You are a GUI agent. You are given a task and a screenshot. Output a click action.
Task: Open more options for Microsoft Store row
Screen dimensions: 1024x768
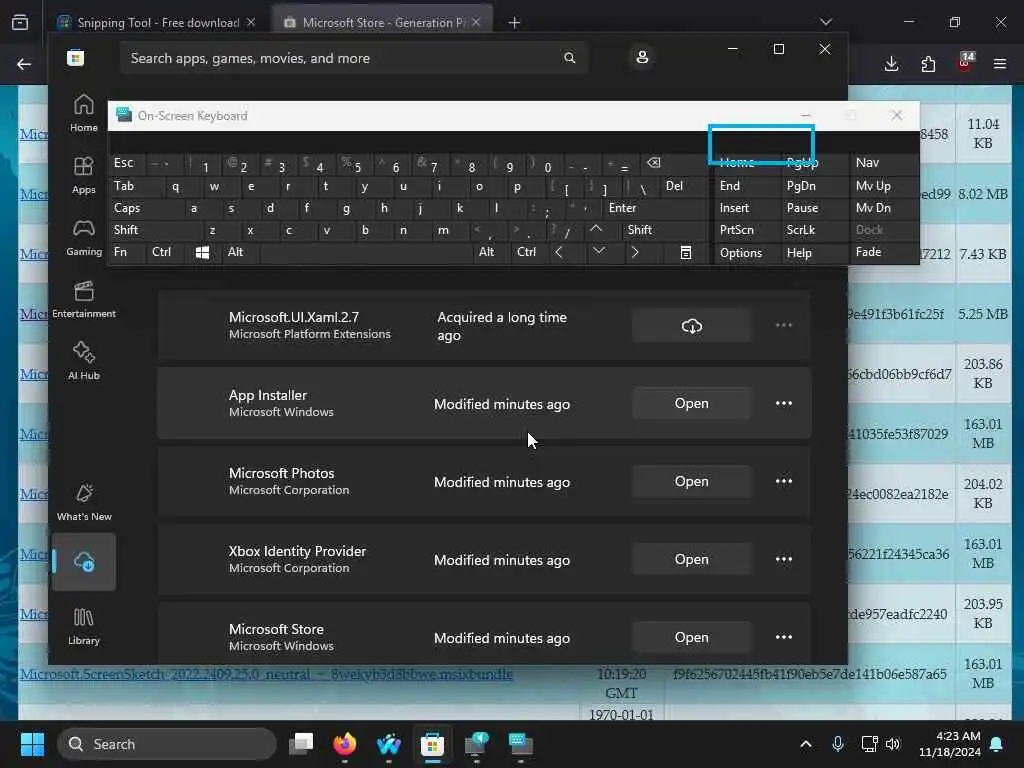click(x=784, y=637)
